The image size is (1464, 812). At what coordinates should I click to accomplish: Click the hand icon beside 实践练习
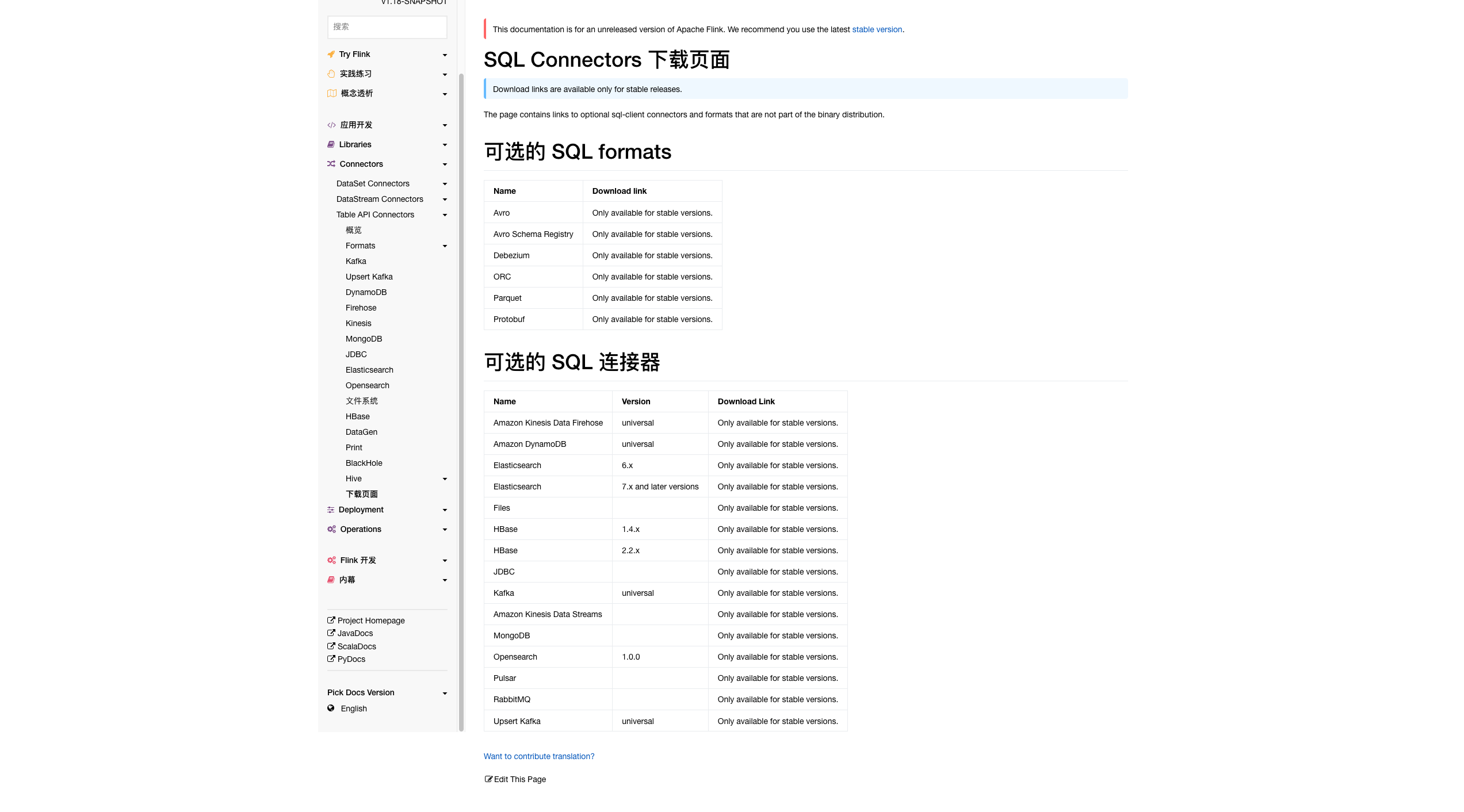click(x=331, y=74)
